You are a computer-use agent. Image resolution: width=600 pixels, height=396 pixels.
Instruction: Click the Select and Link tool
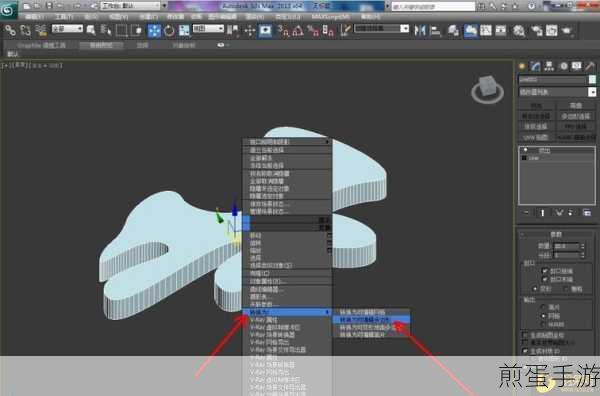10,30
